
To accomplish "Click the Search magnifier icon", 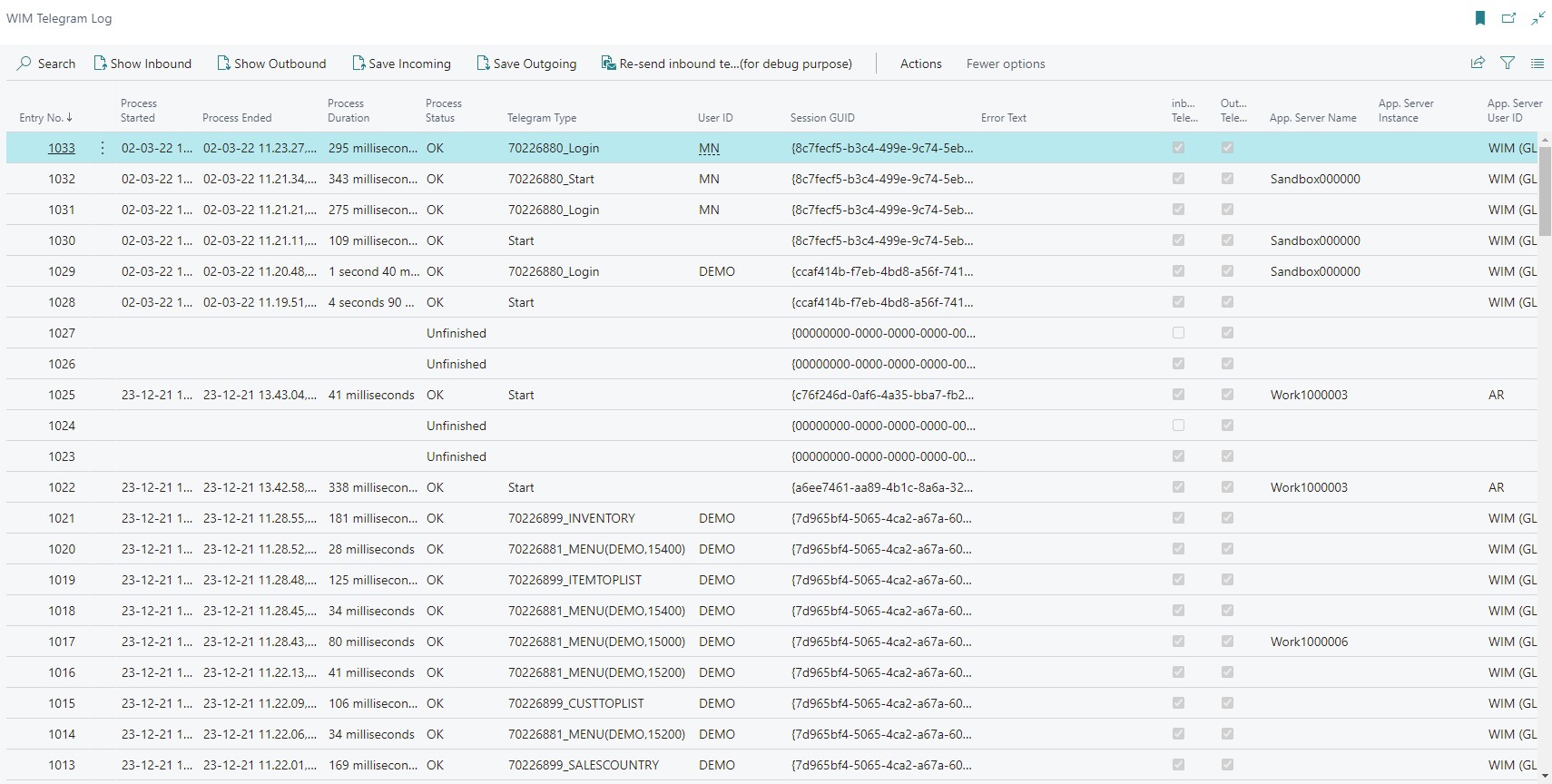I will pyautogui.click(x=25, y=64).
